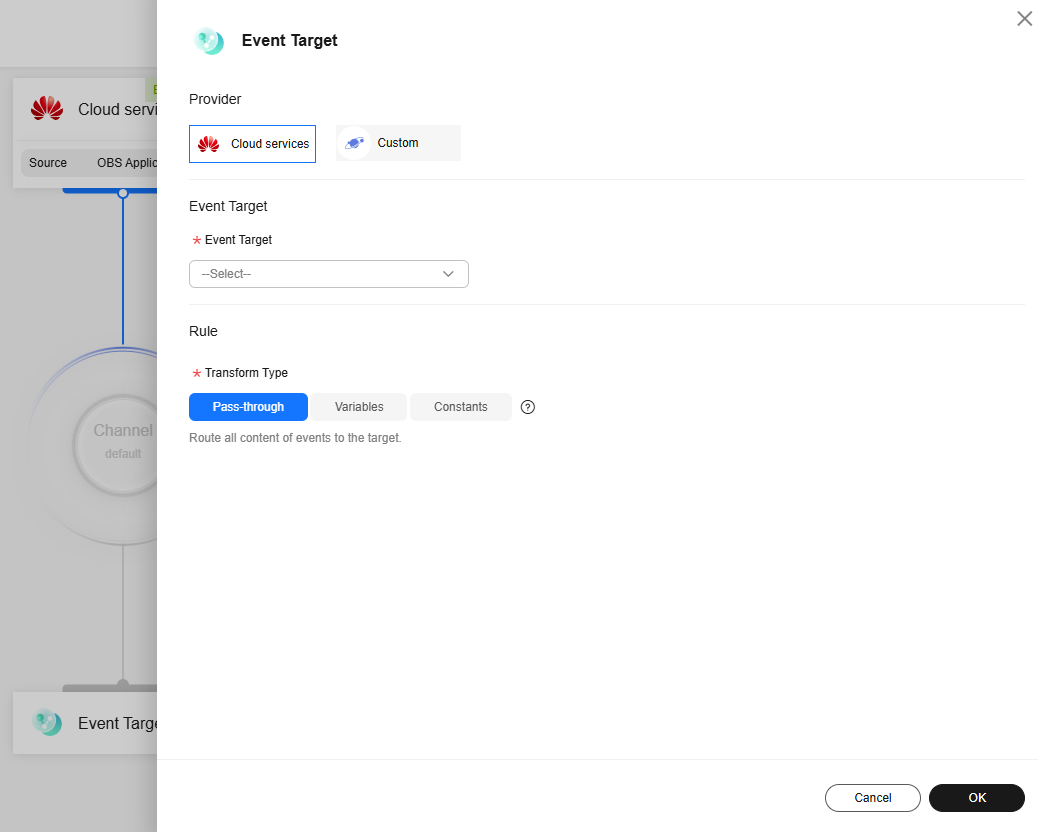Switch transform type to Variables
This screenshot has width=1038, height=832.
[x=359, y=407]
